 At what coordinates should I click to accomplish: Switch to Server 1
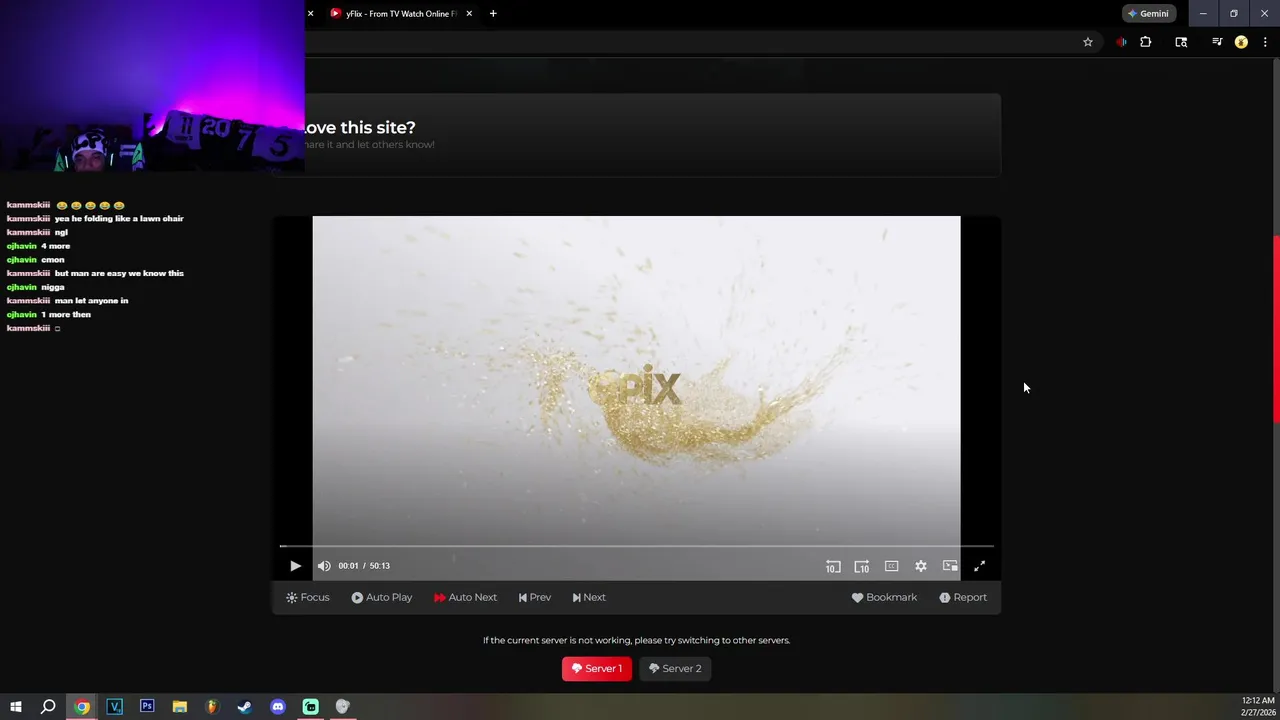point(597,669)
